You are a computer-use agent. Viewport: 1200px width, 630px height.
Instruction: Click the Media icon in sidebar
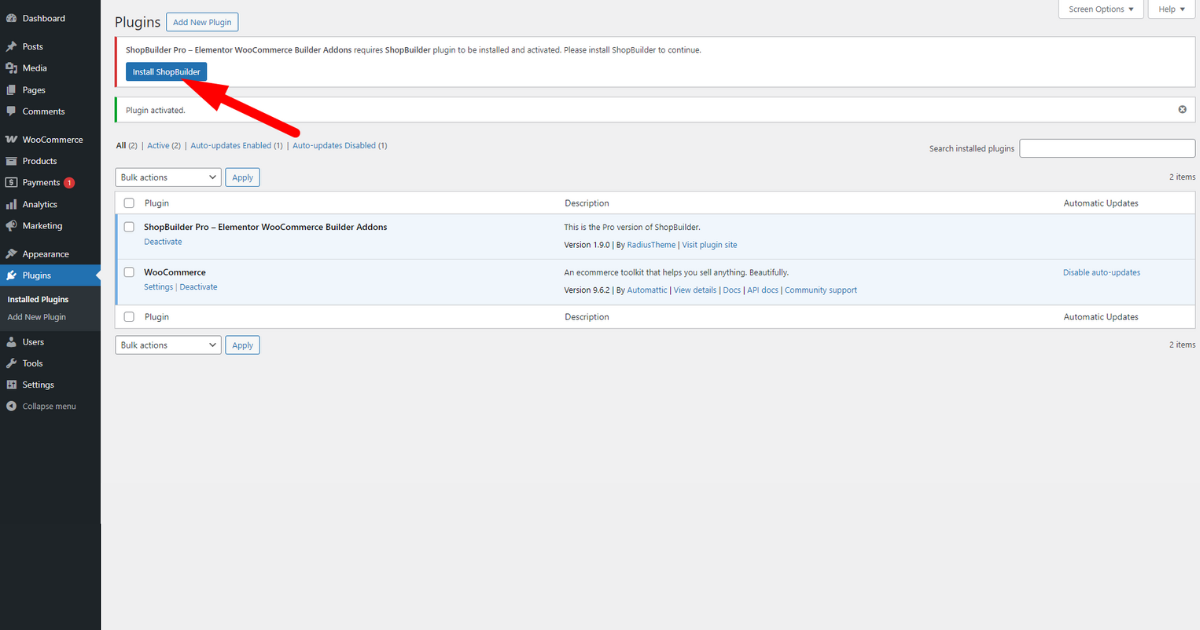[x=11, y=68]
